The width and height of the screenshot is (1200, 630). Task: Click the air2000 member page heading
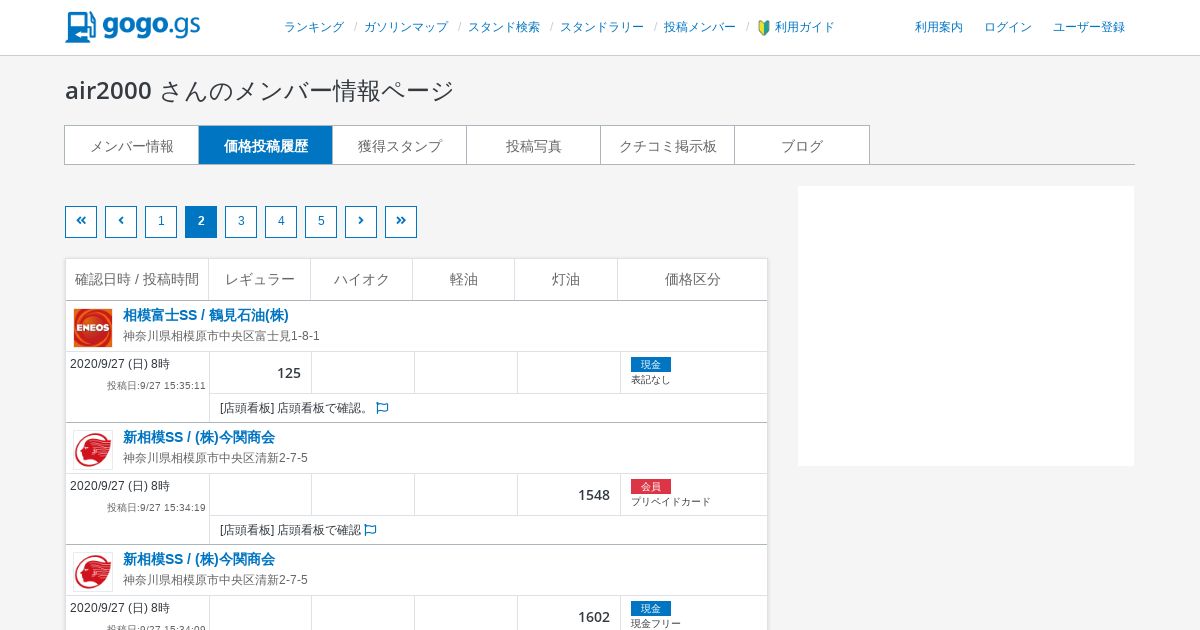[260, 90]
